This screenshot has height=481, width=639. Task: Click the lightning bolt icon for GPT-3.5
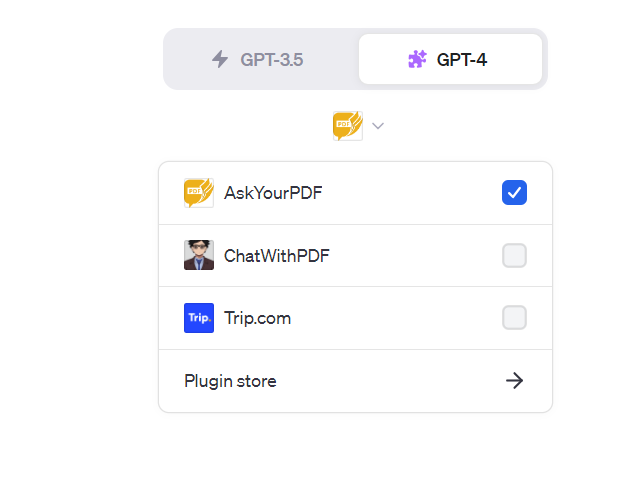[x=220, y=59]
